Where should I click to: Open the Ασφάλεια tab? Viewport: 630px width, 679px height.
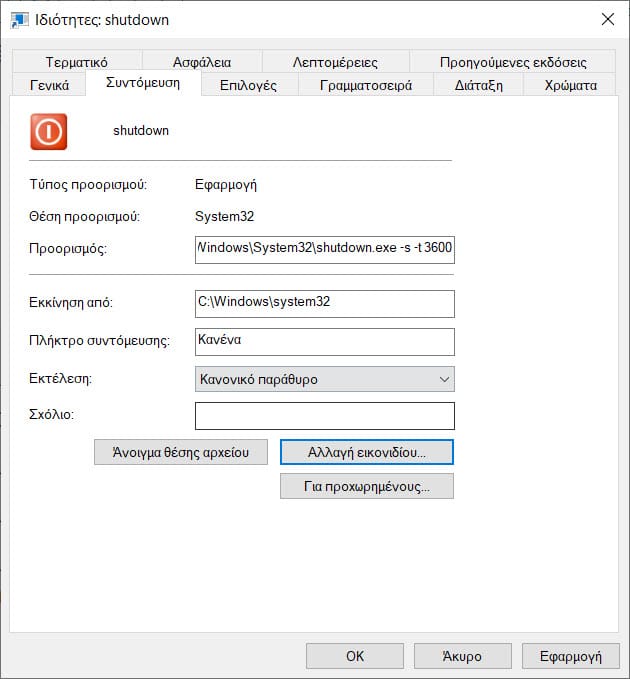(x=201, y=62)
